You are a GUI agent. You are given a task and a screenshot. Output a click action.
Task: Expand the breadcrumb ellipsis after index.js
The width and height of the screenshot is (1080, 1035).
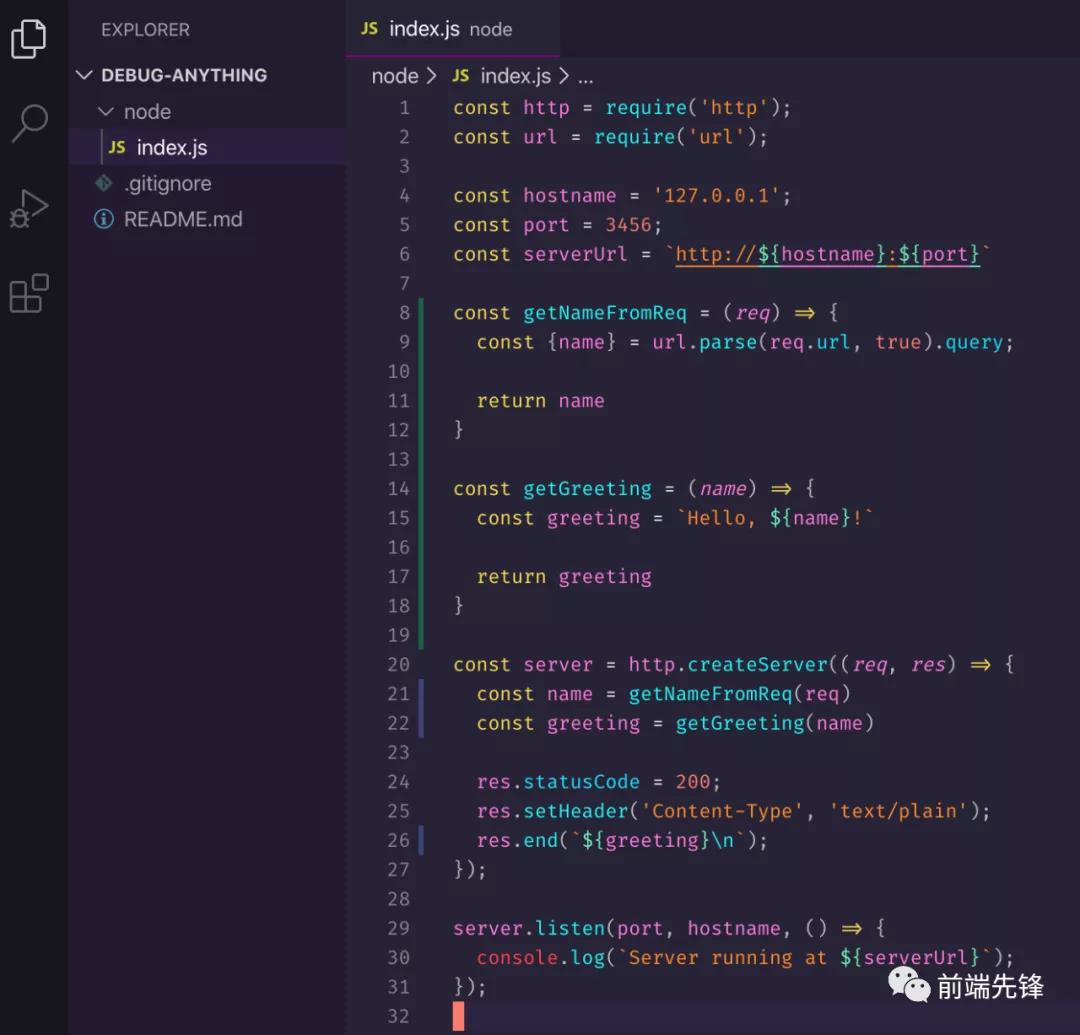[585, 76]
